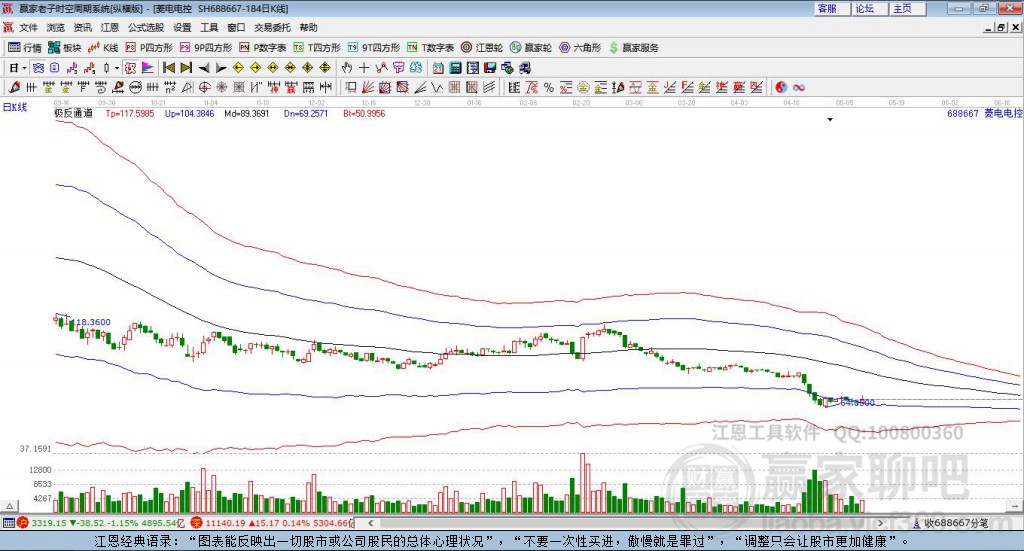Click the Dn=69.2571 value

coord(306,114)
